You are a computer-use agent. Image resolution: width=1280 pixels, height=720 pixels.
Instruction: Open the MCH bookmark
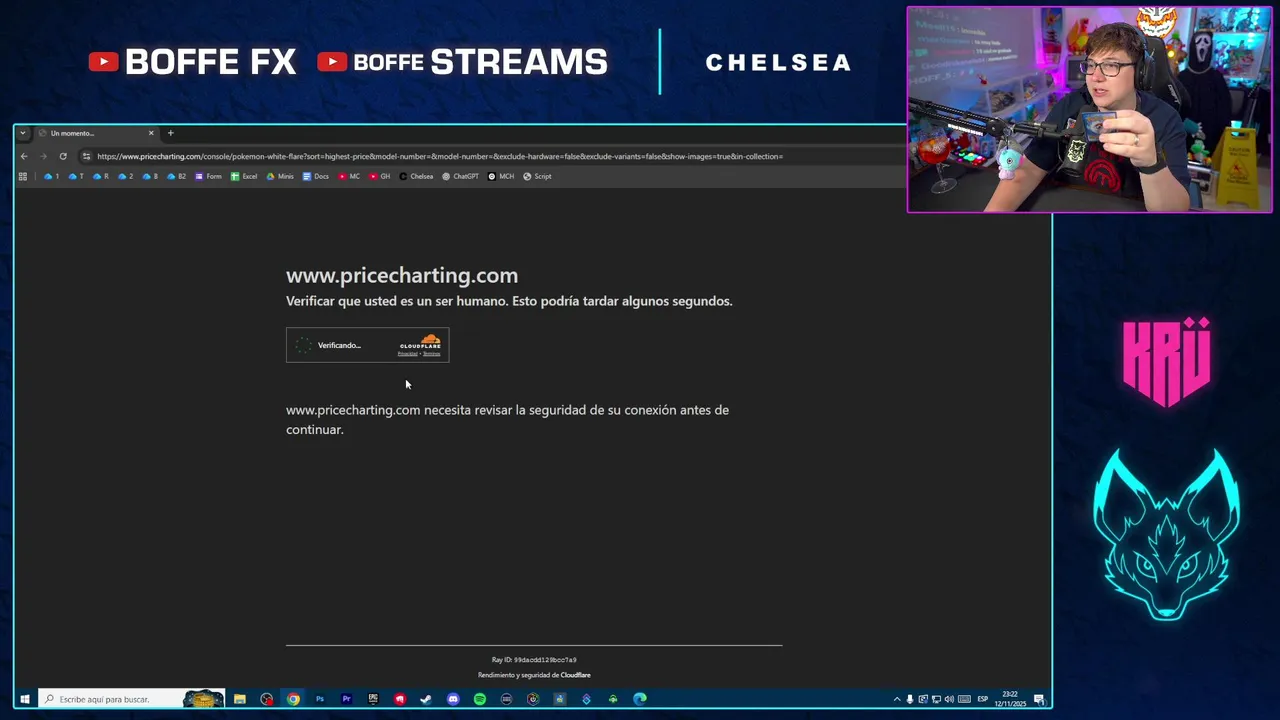click(501, 176)
